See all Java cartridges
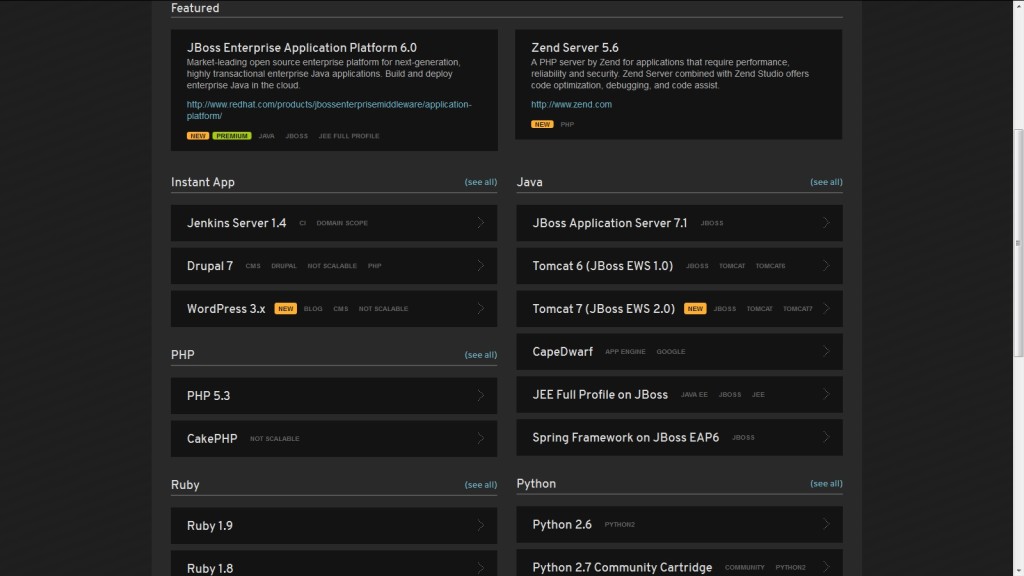Viewport: 1024px width, 576px height. click(x=826, y=182)
